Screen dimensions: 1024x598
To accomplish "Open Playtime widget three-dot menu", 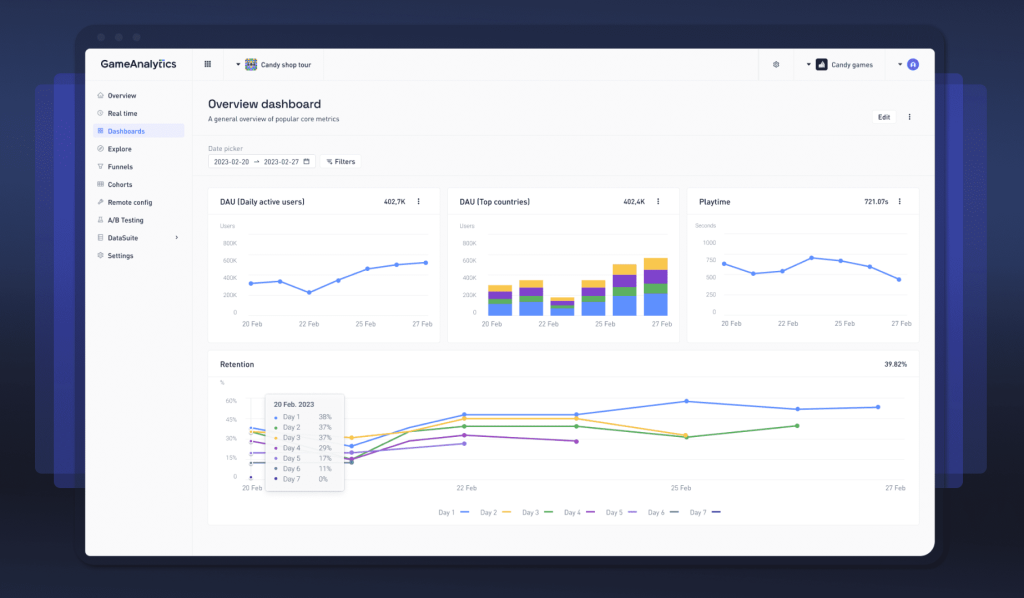I will tap(899, 201).
